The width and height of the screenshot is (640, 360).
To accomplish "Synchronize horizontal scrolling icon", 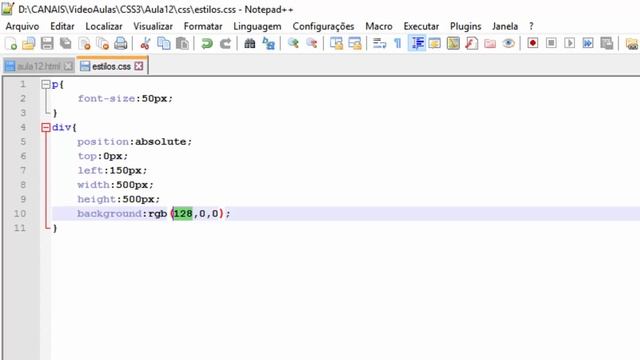I will coord(355,43).
